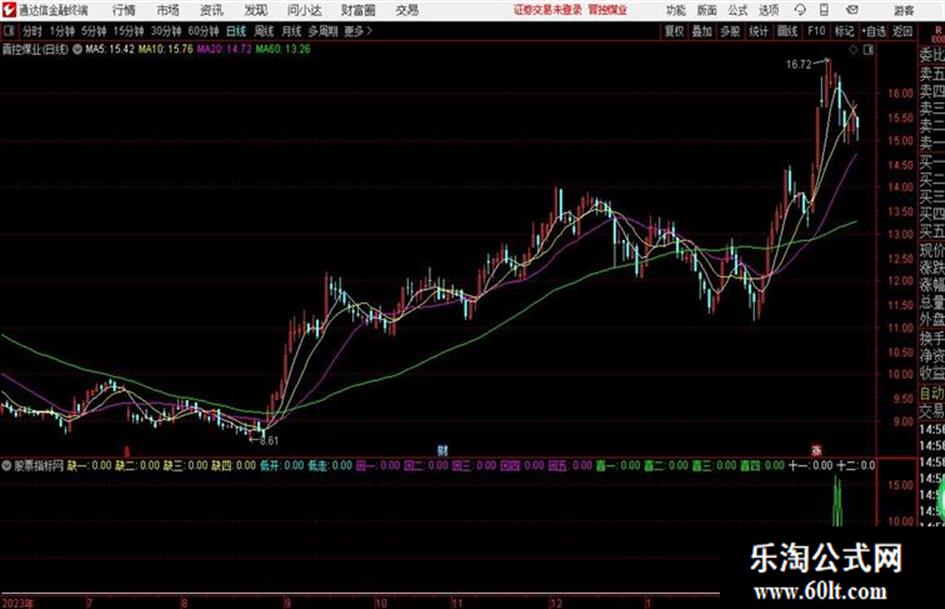Open the 资讯 menu
The image size is (945, 609).
coord(212,10)
